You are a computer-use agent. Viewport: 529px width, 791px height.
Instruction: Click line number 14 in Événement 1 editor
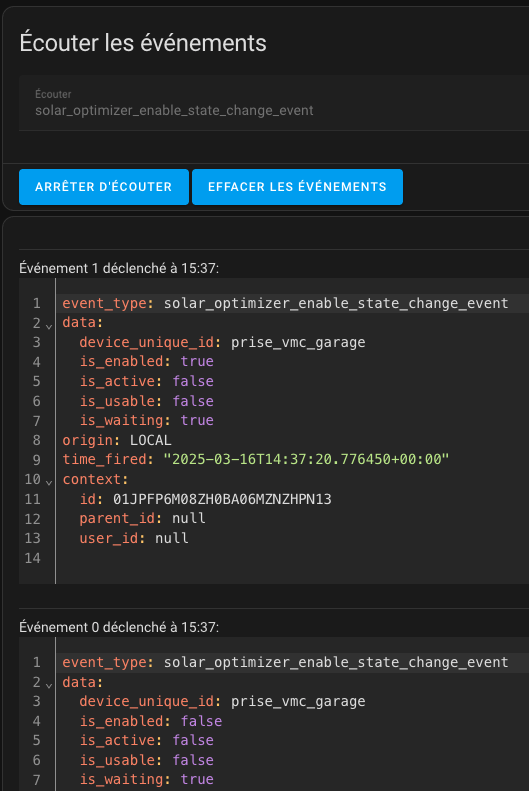click(x=32, y=558)
